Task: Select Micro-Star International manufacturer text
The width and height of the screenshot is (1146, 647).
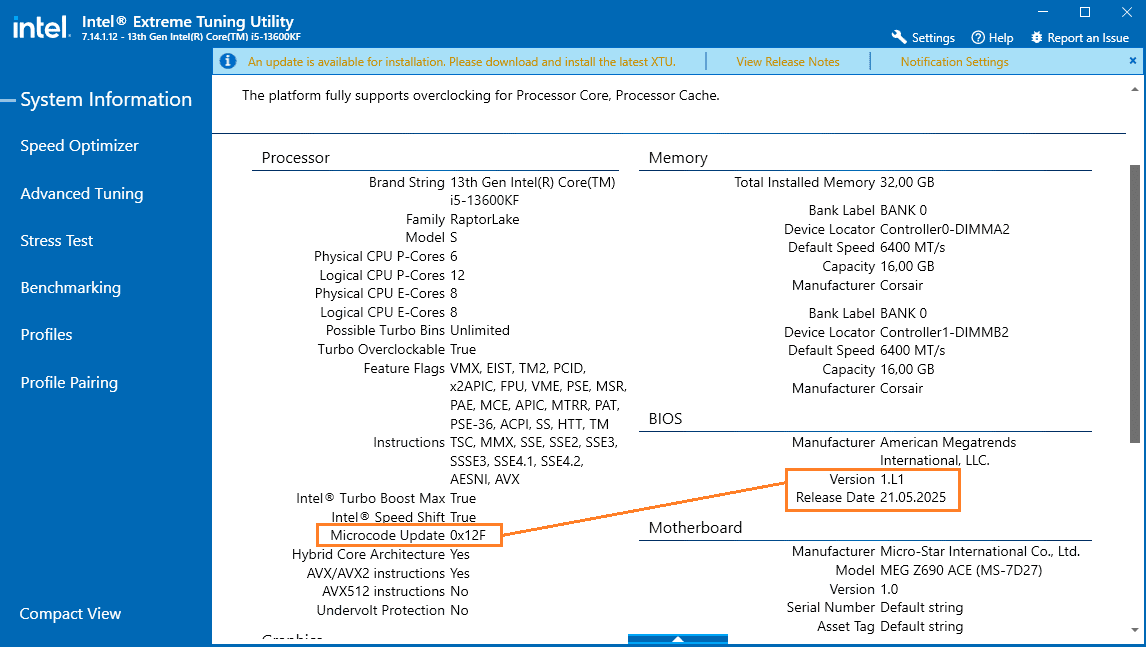Action: [x=979, y=552]
